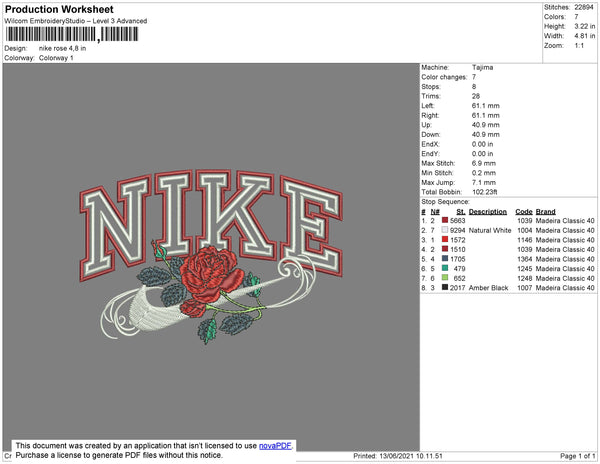Click the 'Color changes:' value 7
Image resolution: width=600 pixels, height=464 pixels.
[474, 77]
